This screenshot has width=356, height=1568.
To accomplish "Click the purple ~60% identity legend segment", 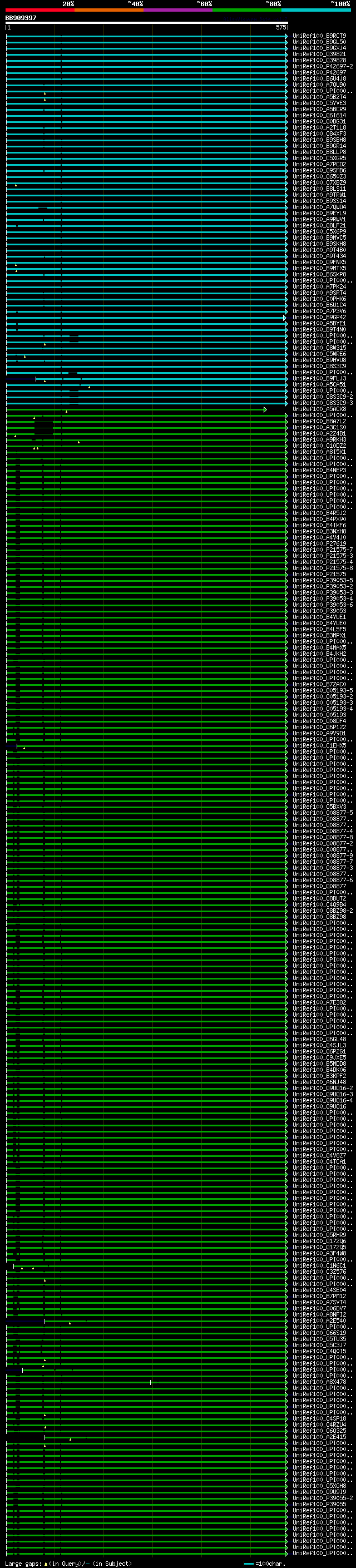I will coord(177,10).
